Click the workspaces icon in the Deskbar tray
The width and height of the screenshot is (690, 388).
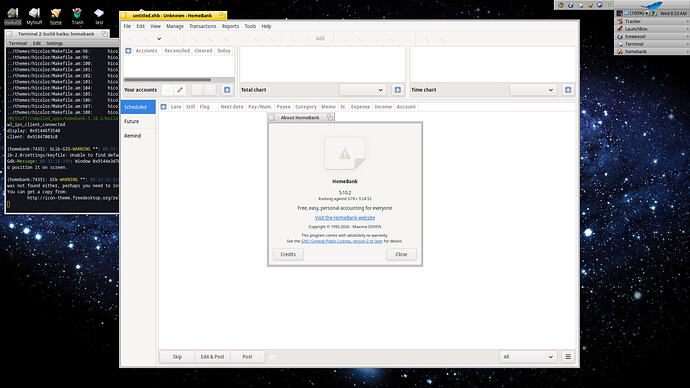pos(620,13)
